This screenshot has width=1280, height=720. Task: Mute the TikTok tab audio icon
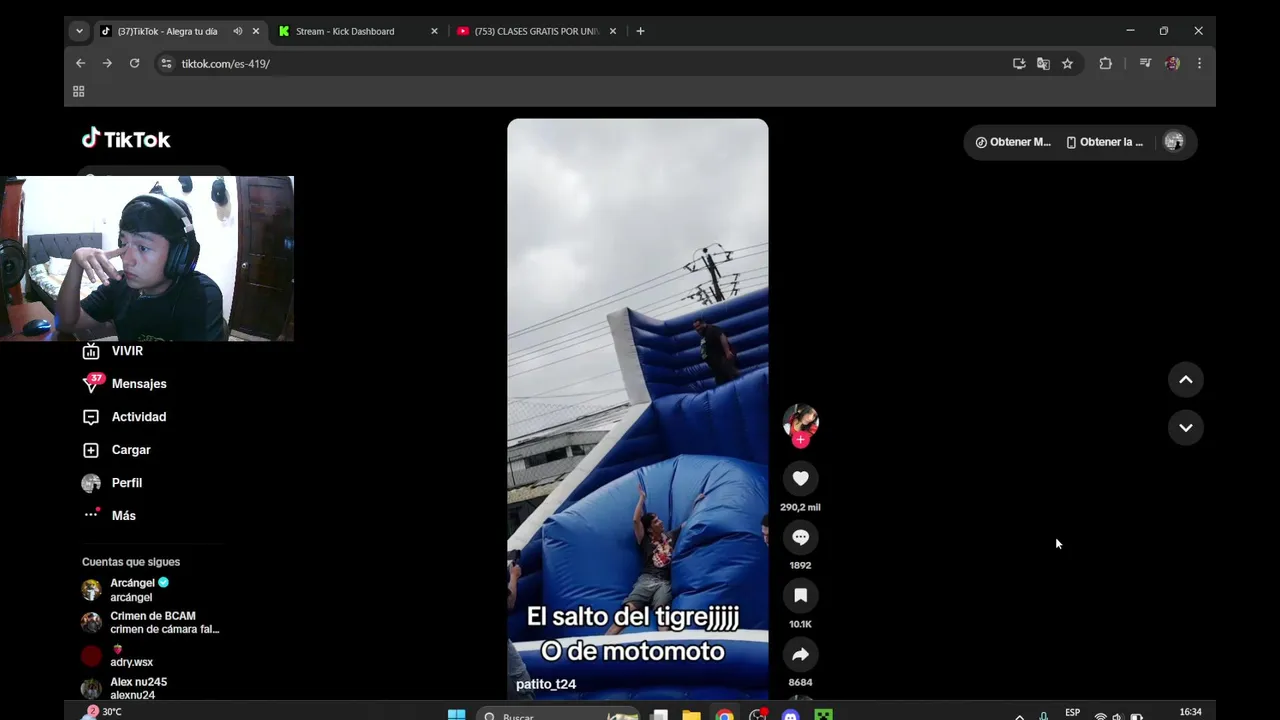pyautogui.click(x=238, y=31)
